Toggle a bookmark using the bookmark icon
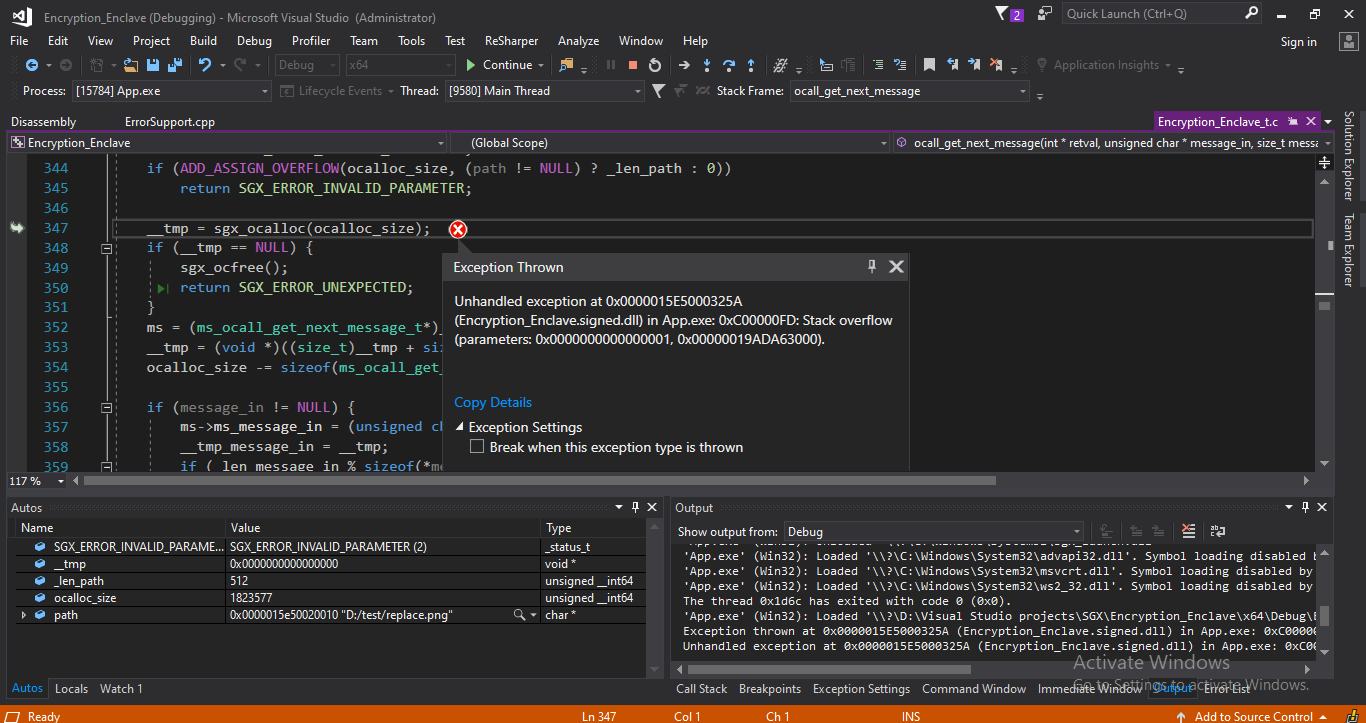Screen dimensions: 1366x723 click(x=929, y=65)
